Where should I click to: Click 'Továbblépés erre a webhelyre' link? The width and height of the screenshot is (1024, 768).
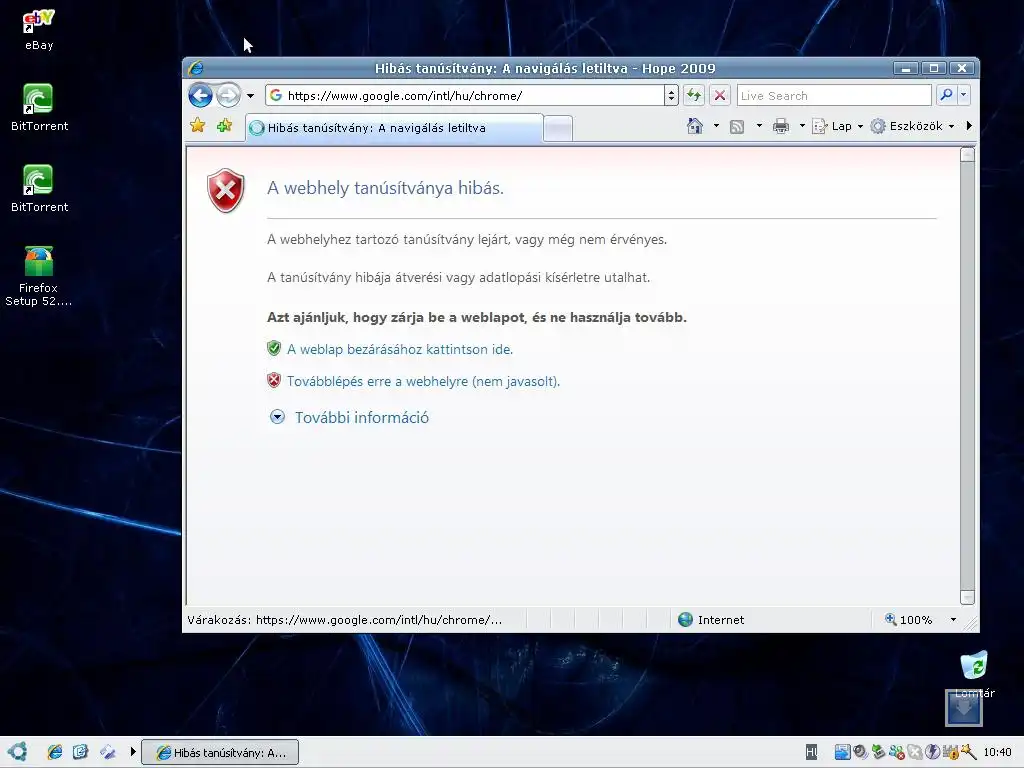coord(423,381)
